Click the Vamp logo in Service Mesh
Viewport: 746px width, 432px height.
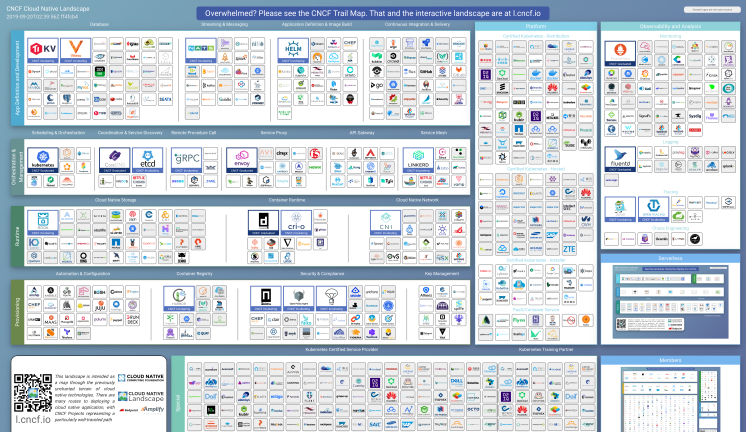click(x=459, y=181)
